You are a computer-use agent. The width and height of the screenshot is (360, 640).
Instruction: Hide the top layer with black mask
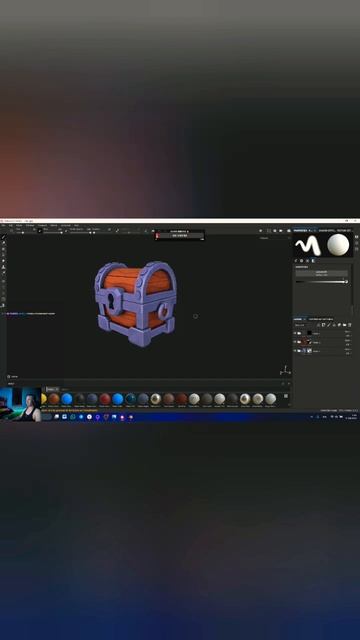[295, 333]
